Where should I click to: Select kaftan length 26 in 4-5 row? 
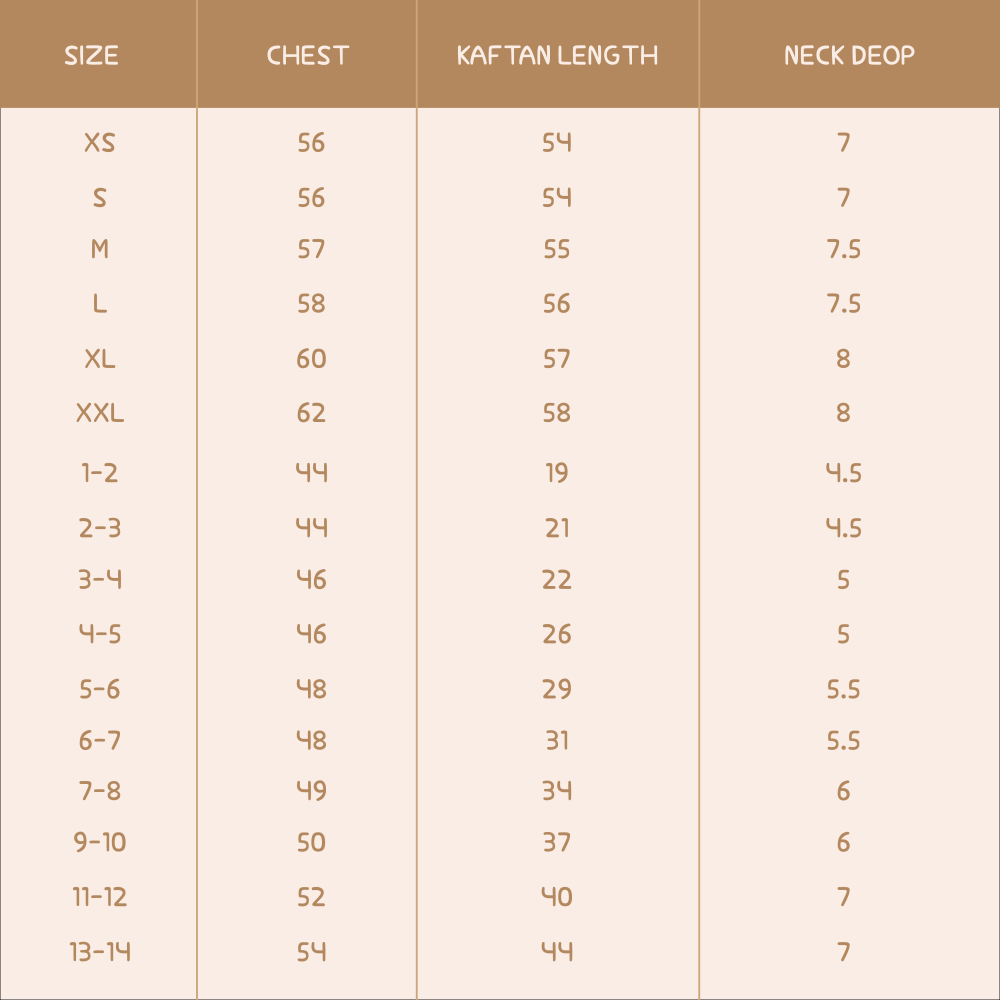pos(557,634)
